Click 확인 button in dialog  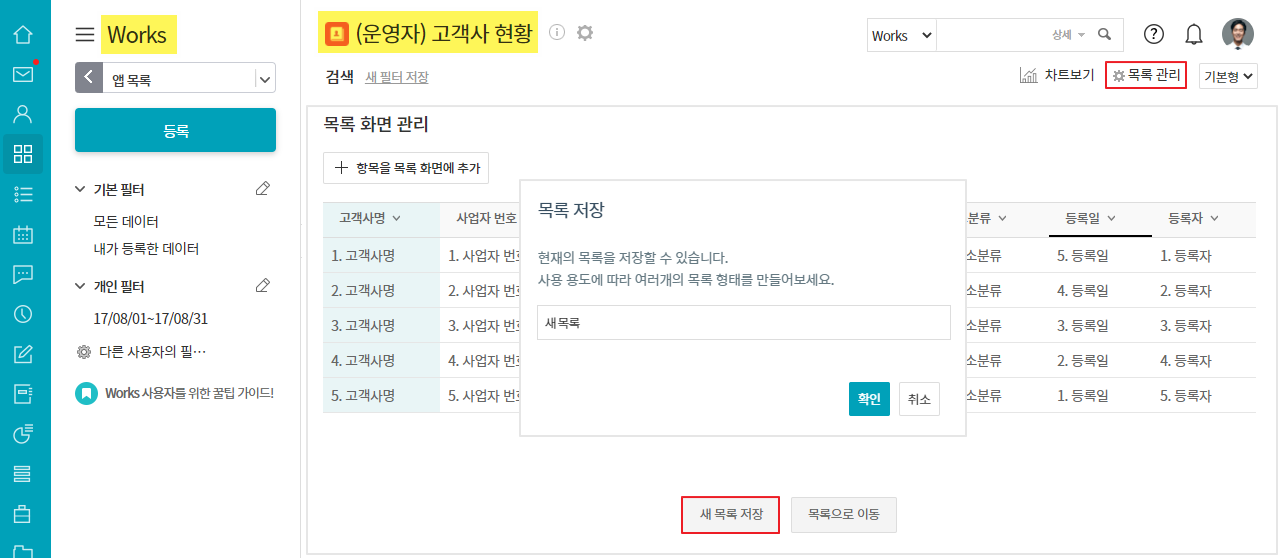(x=868, y=399)
